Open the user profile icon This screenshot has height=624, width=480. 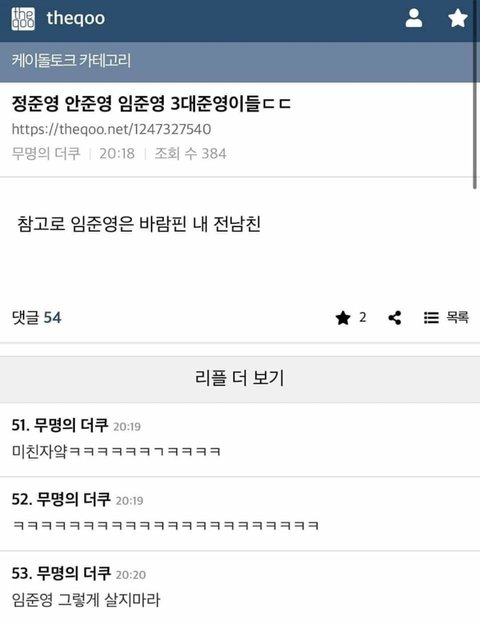coord(414,18)
